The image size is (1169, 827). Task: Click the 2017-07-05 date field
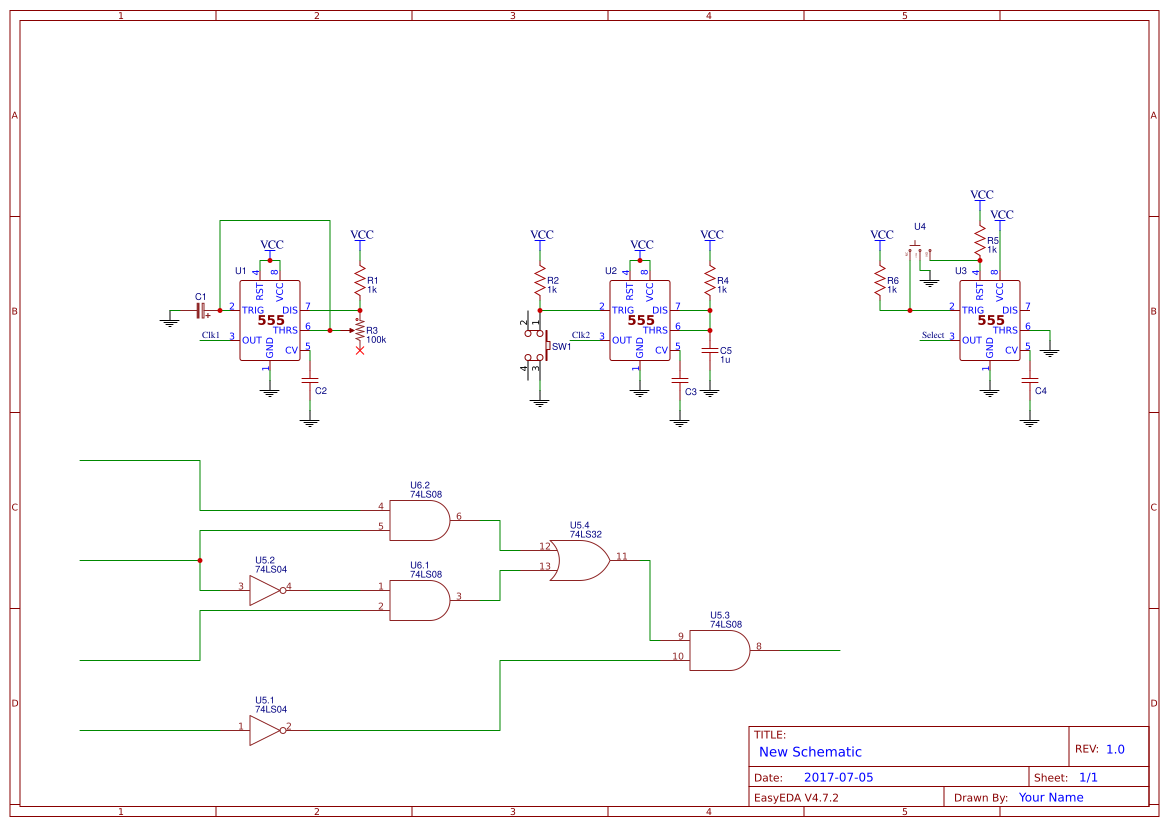tap(838, 776)
